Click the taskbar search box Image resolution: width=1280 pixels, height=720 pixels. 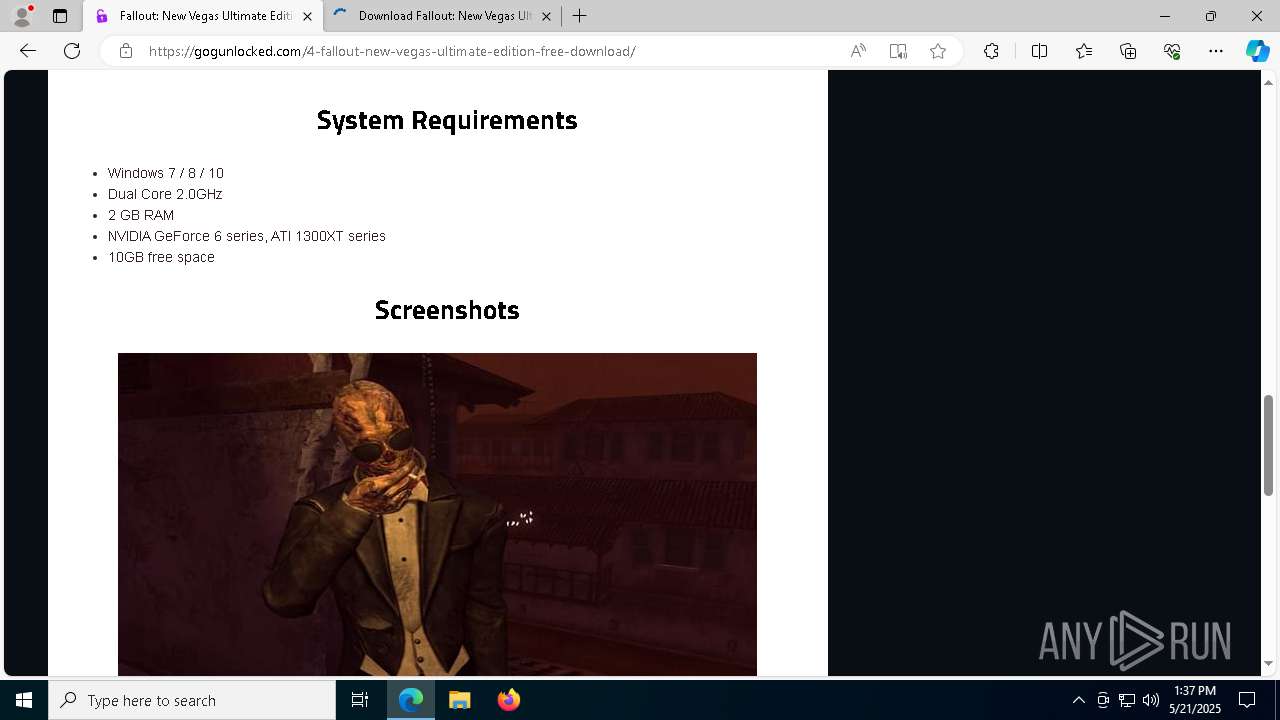[x=192, y=700]
